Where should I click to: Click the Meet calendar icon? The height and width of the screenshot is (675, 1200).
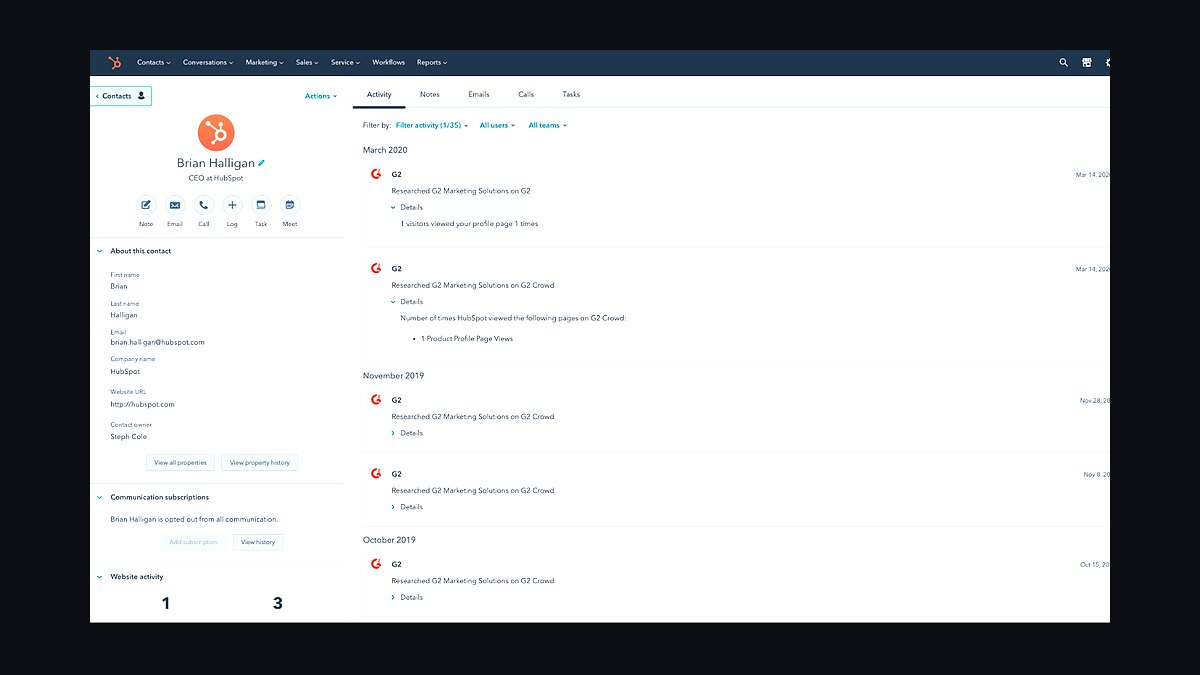click(x=290, y=205)
